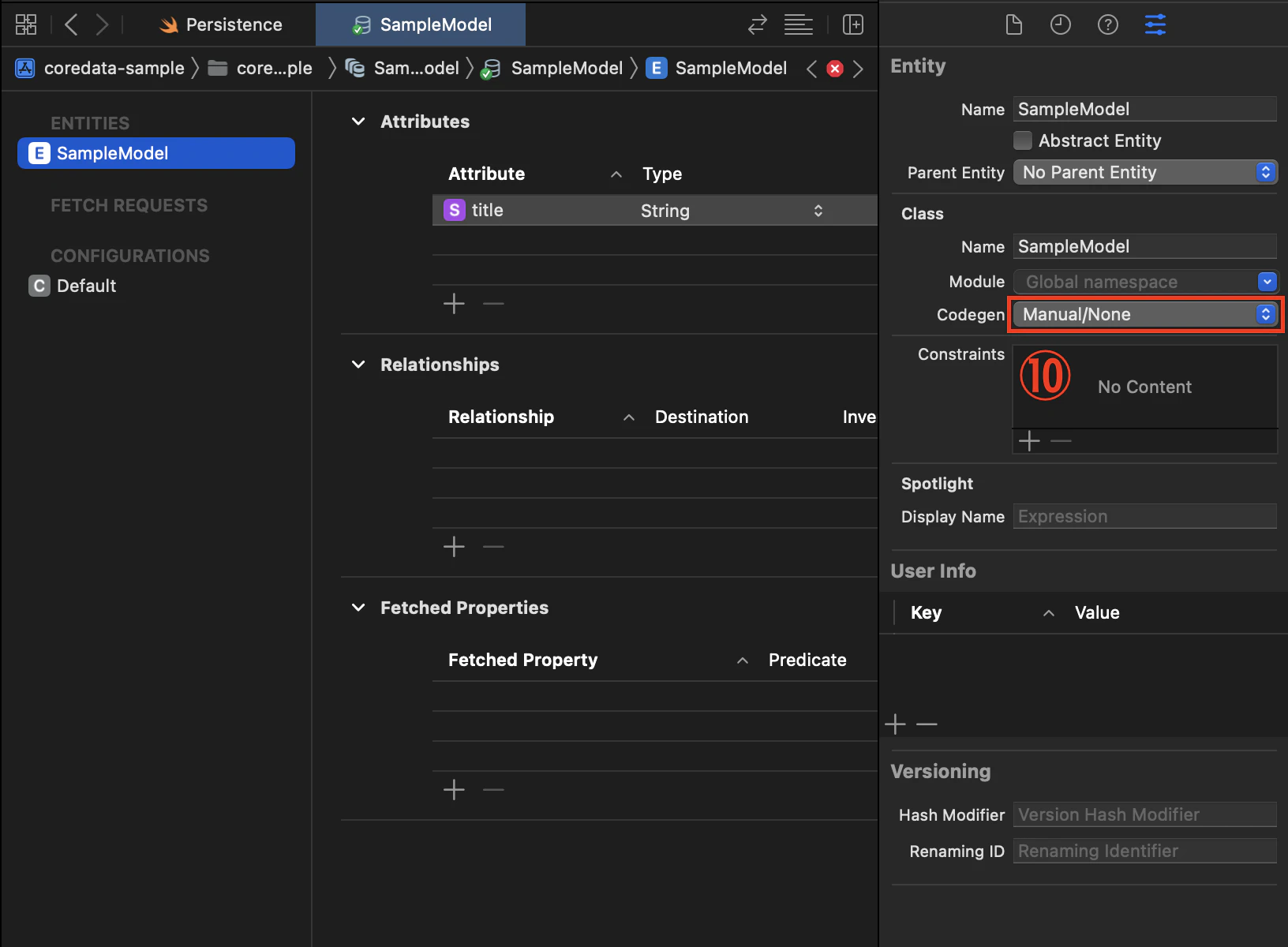The width and height of the screenshot is (1288, 947).
Task: Go back with the left arrow
Action: pos(71,24)
